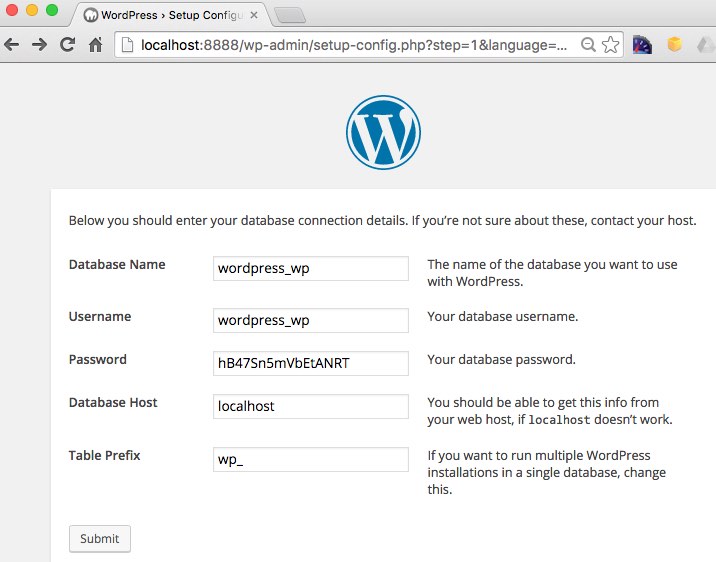Open the zoom magnifier icon in address bar
The height and width of the screenshot is (562, 716).
point(588,44)
